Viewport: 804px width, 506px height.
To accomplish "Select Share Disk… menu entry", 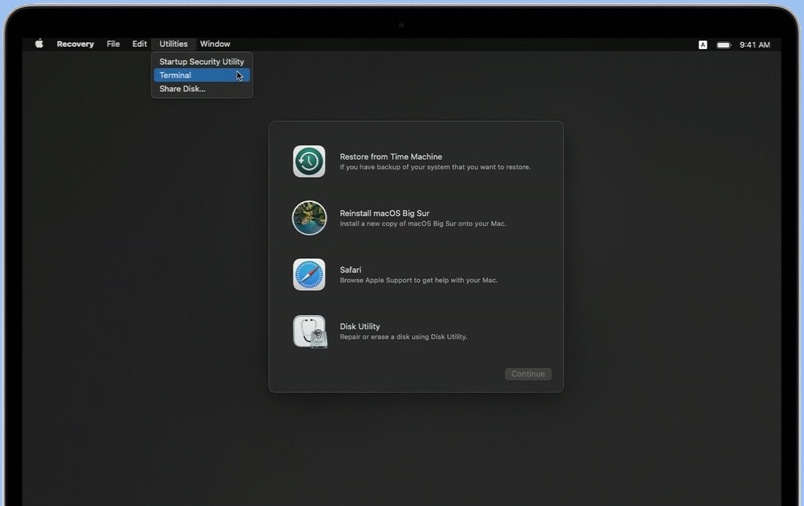I will pos(202,89).
